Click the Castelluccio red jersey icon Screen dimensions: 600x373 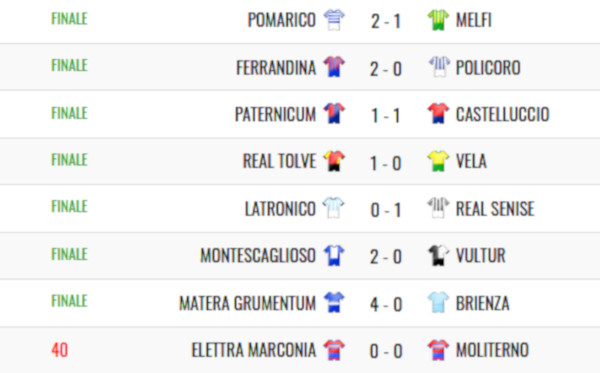438,114
